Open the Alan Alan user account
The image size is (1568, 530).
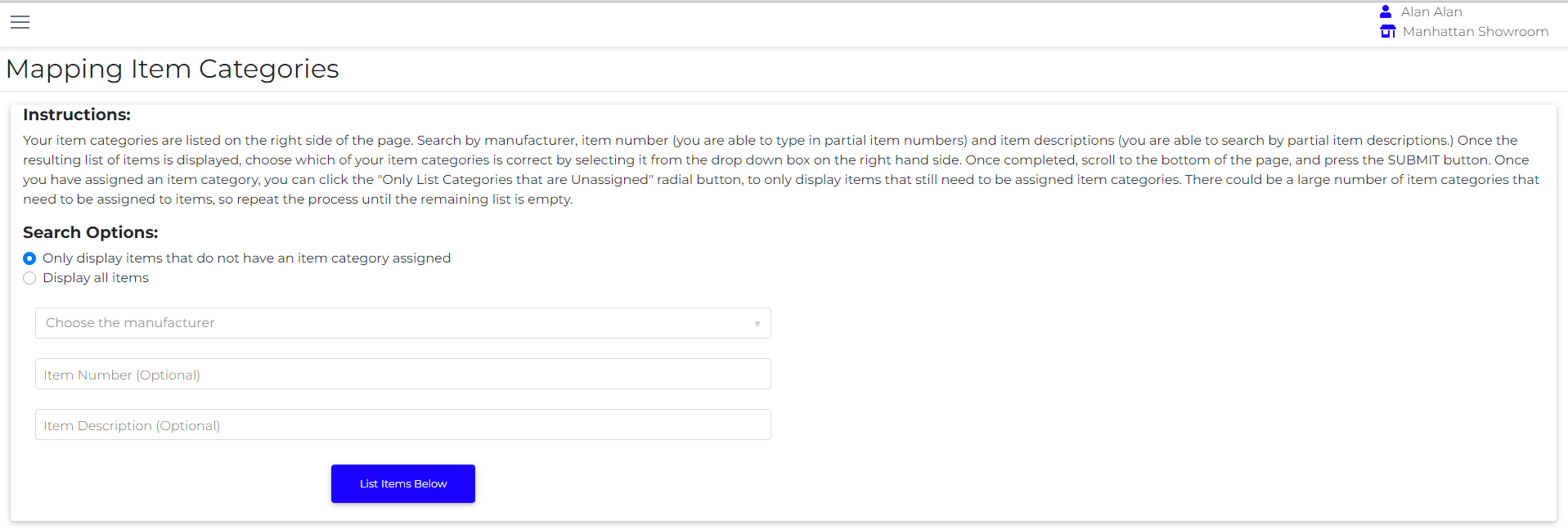(1431, 11)
